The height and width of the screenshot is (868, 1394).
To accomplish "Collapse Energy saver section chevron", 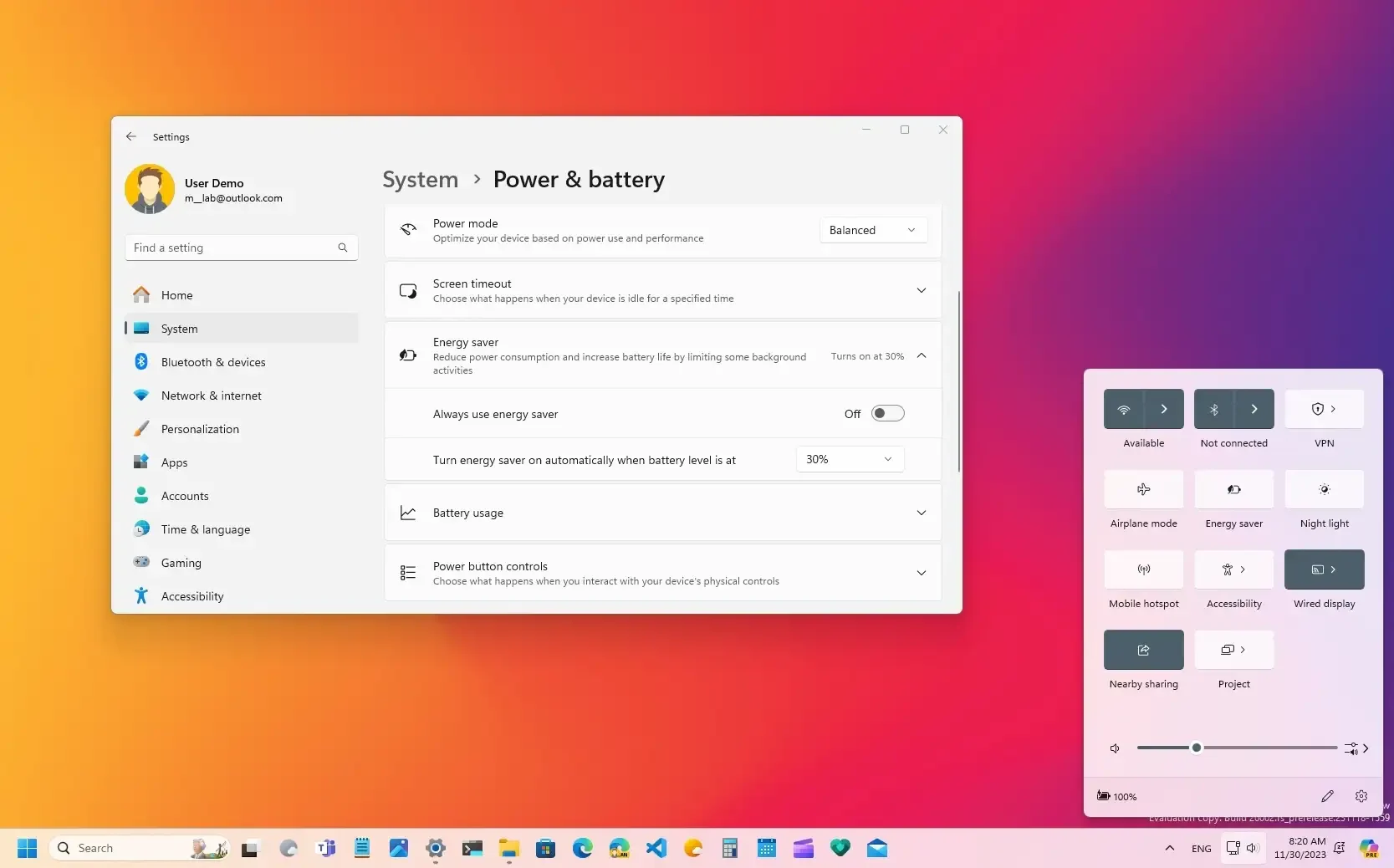I will [922, 355].
